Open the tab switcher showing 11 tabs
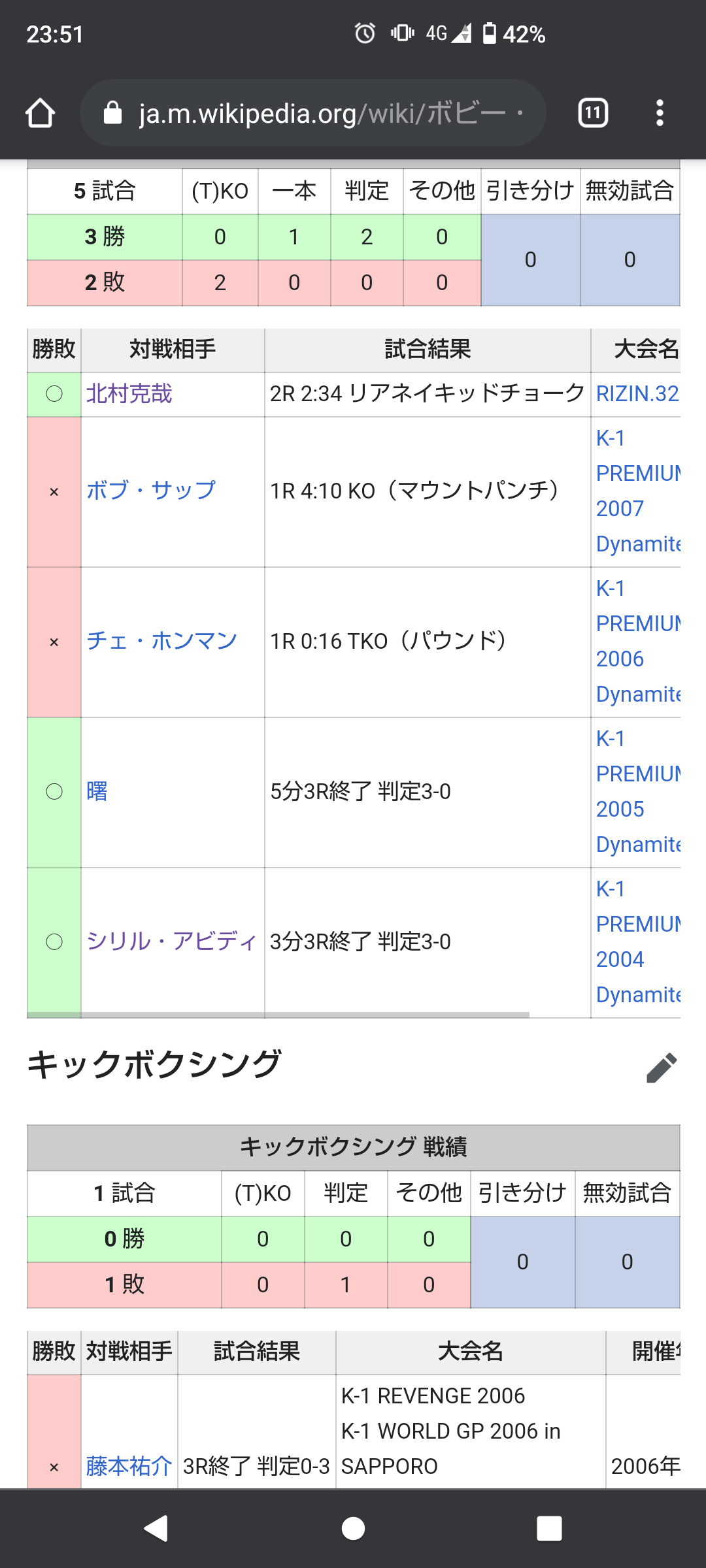The height and width of the screenshot is (1568, 706). click(x=593, y=113)
